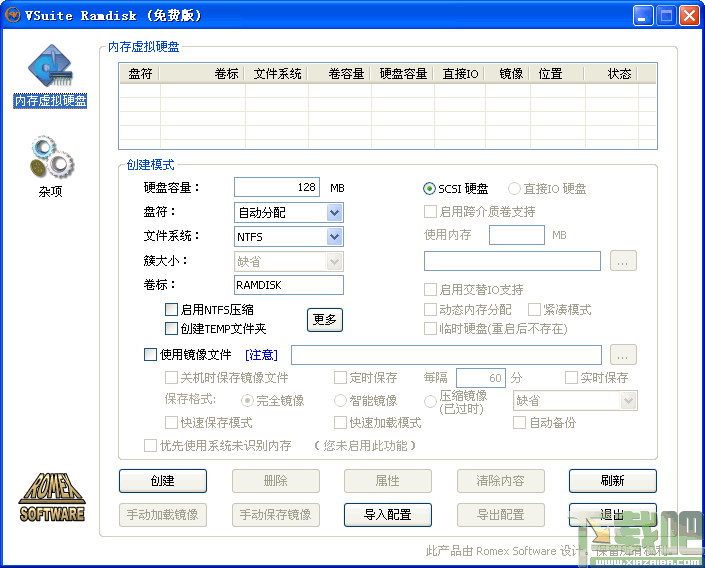Click the 更多 button
The image size is (705, 568).
click(x=325, y=320)
